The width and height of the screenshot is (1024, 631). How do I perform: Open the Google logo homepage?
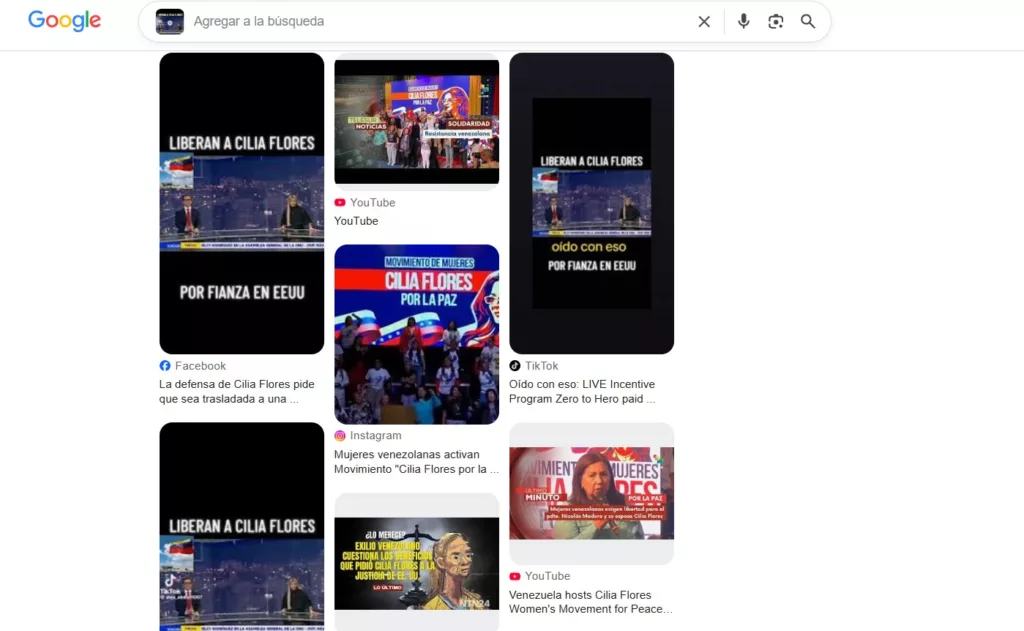click(64, 21)
